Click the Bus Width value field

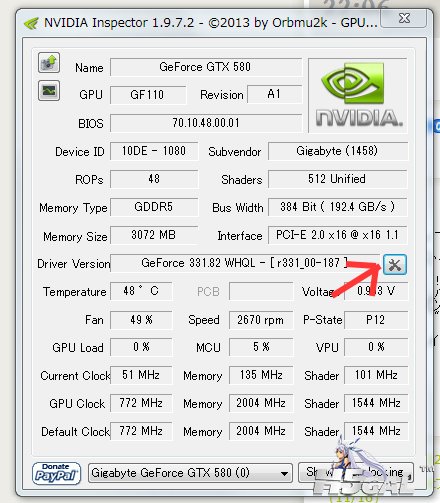[338, 207]
